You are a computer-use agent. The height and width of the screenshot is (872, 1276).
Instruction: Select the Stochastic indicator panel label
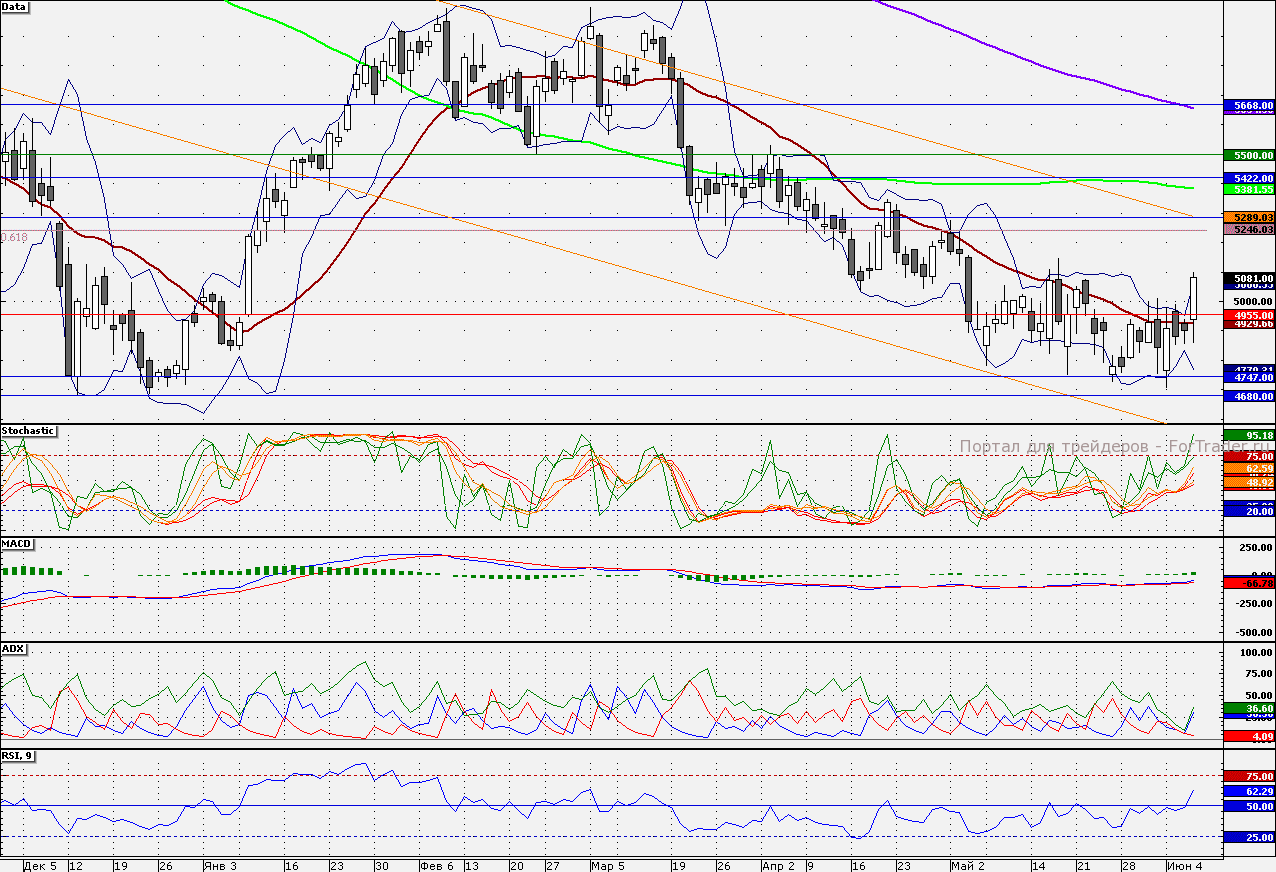click(x=29, y=431)
